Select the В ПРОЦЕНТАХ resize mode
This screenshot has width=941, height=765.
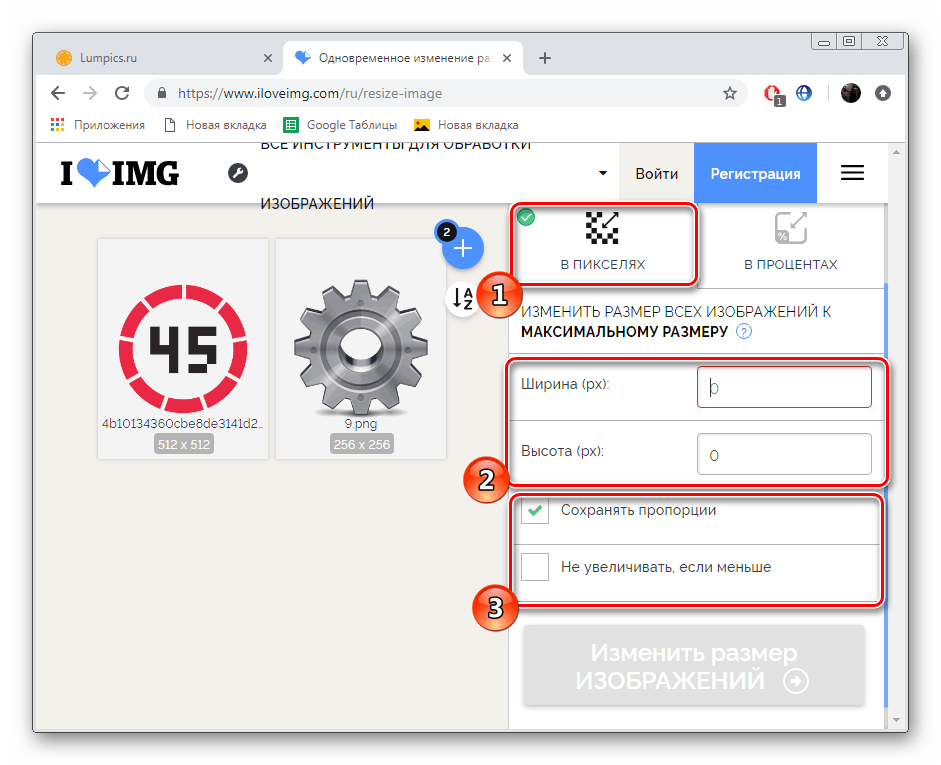click(790, 244)
